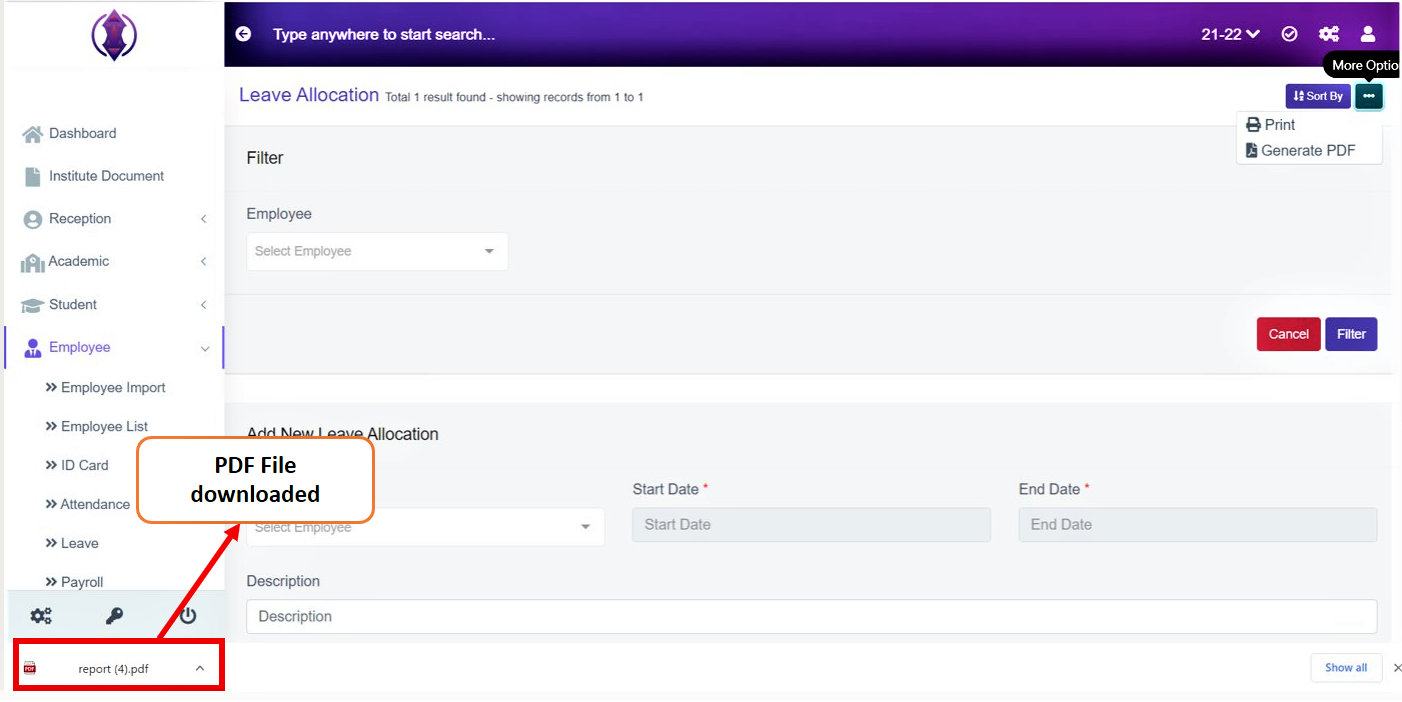Screen dimensions: 1402x702
Task: Open the Institute Document link
Action: [106, 176]
